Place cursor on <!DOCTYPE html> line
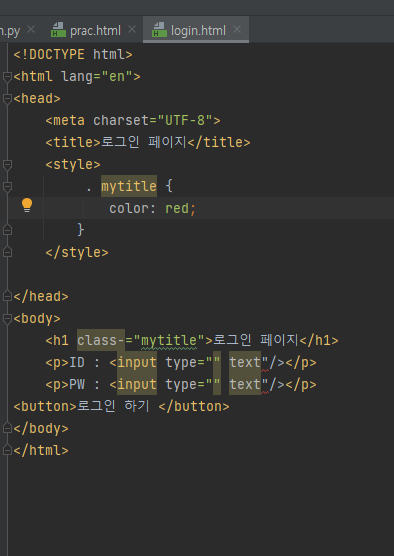Viewport: 394px width, 556px height. (73, 55)
